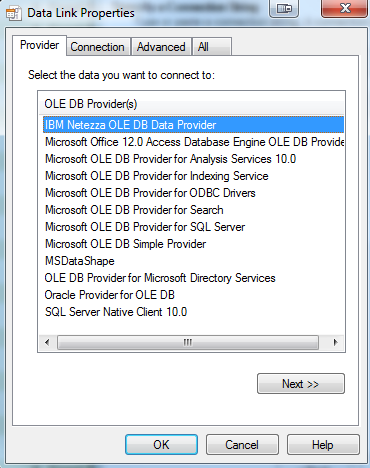Open the Advanced tab
This screenshot has width=370, height=468.
click(161, 47)
